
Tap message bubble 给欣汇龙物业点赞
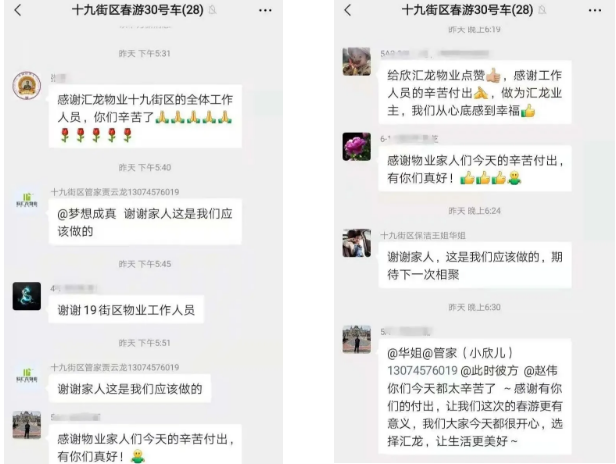pyautogui.click(x=475, y=93)
